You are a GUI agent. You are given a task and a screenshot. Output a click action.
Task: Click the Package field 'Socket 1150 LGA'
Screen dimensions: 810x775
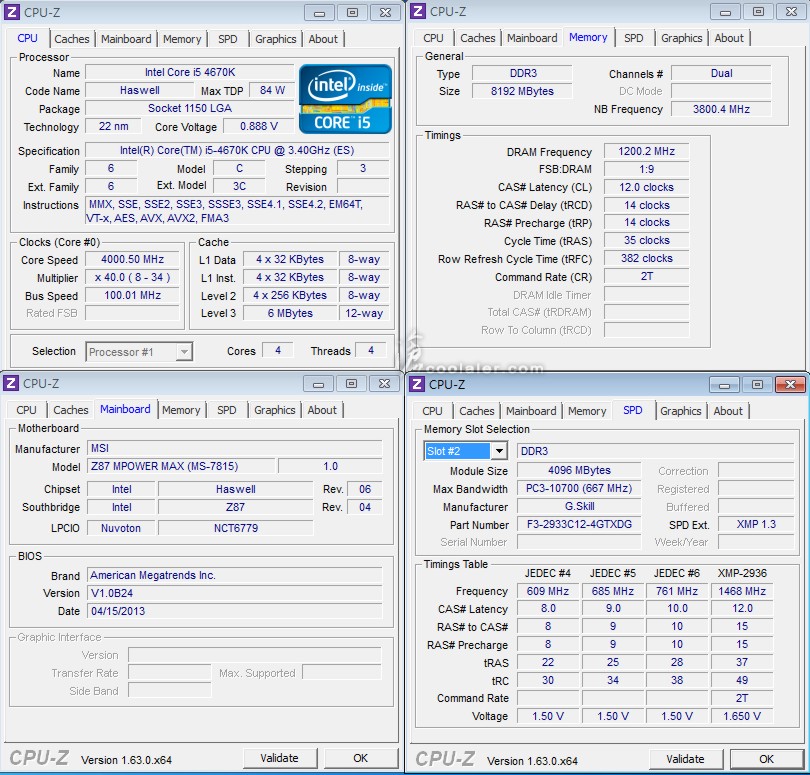point(190,108)
